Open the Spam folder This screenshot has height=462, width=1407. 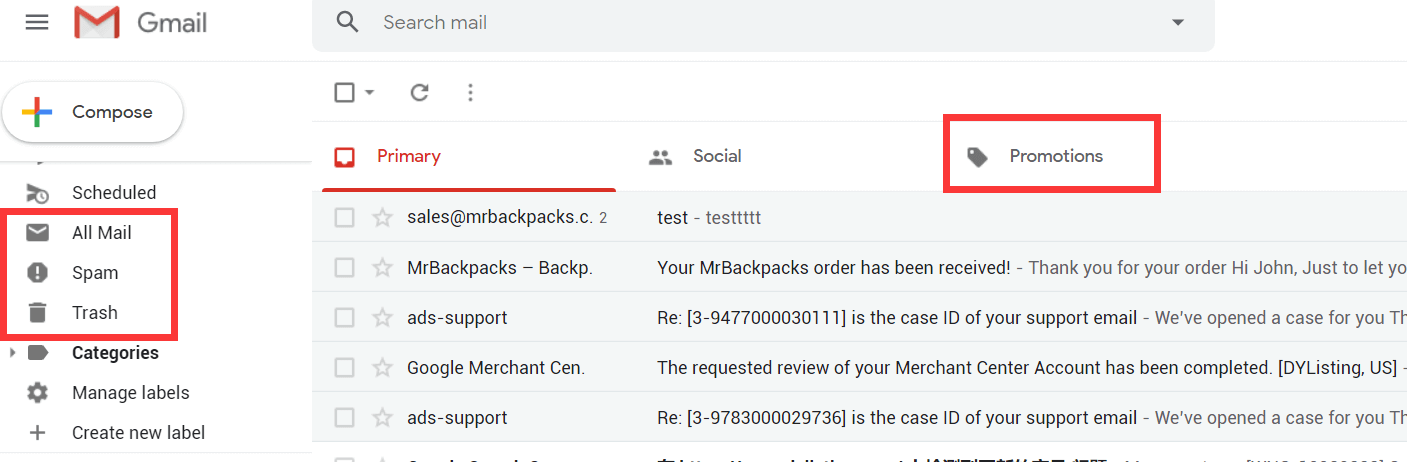tap(95, 273)
